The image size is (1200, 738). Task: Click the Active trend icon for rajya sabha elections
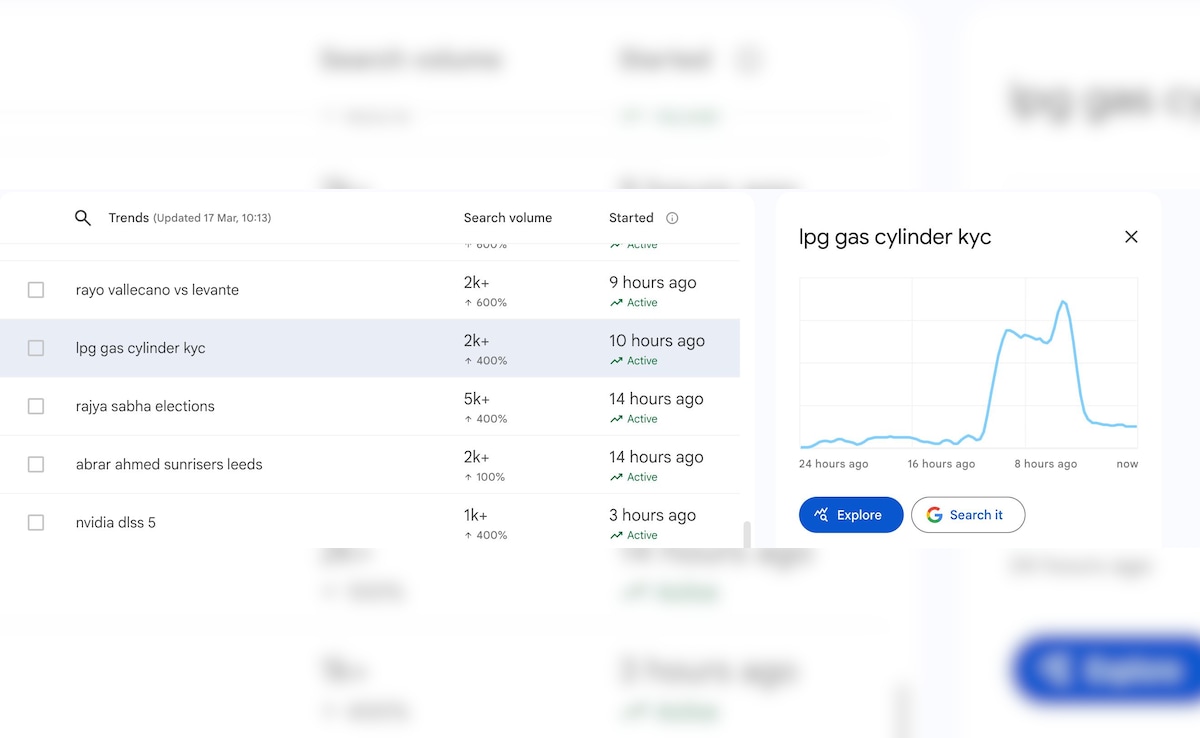616,420
